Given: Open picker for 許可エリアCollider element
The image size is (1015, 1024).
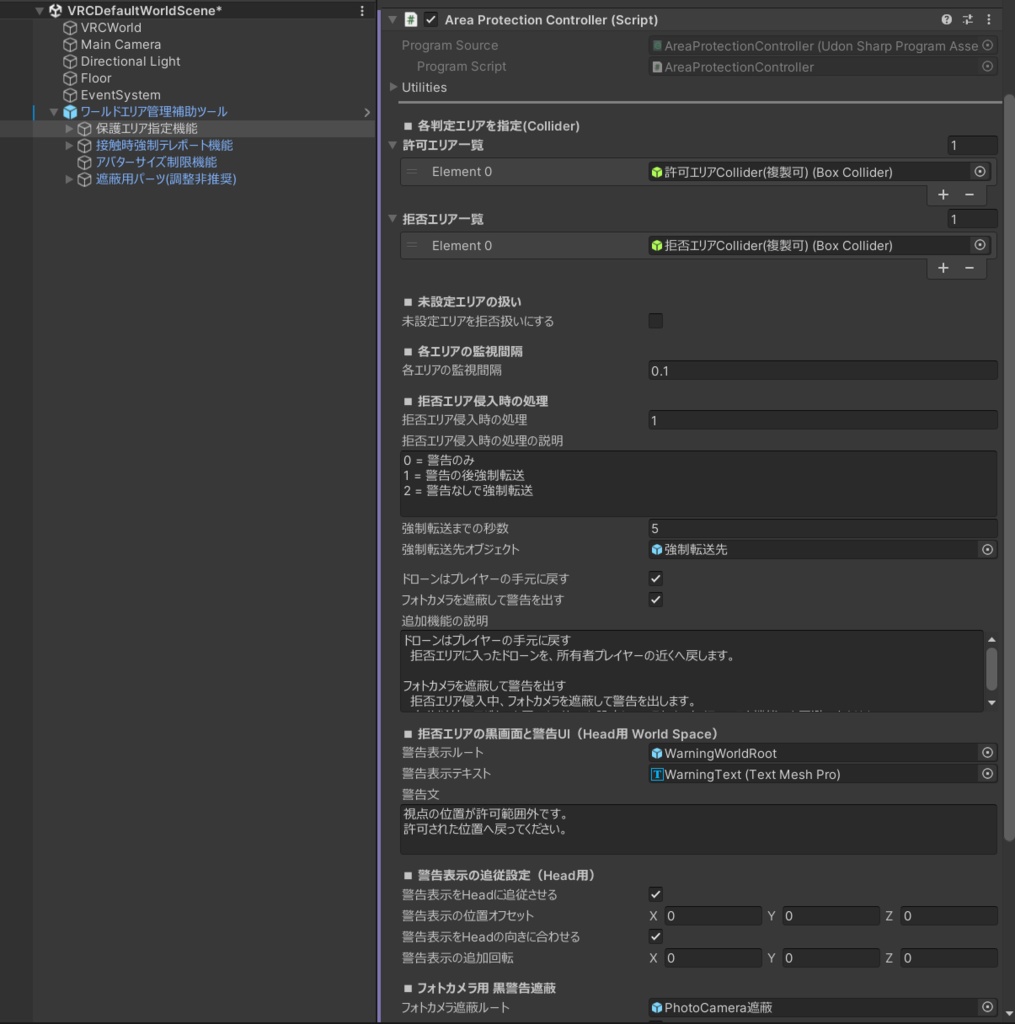Looking at the screenshot, I should coord(980,172).
